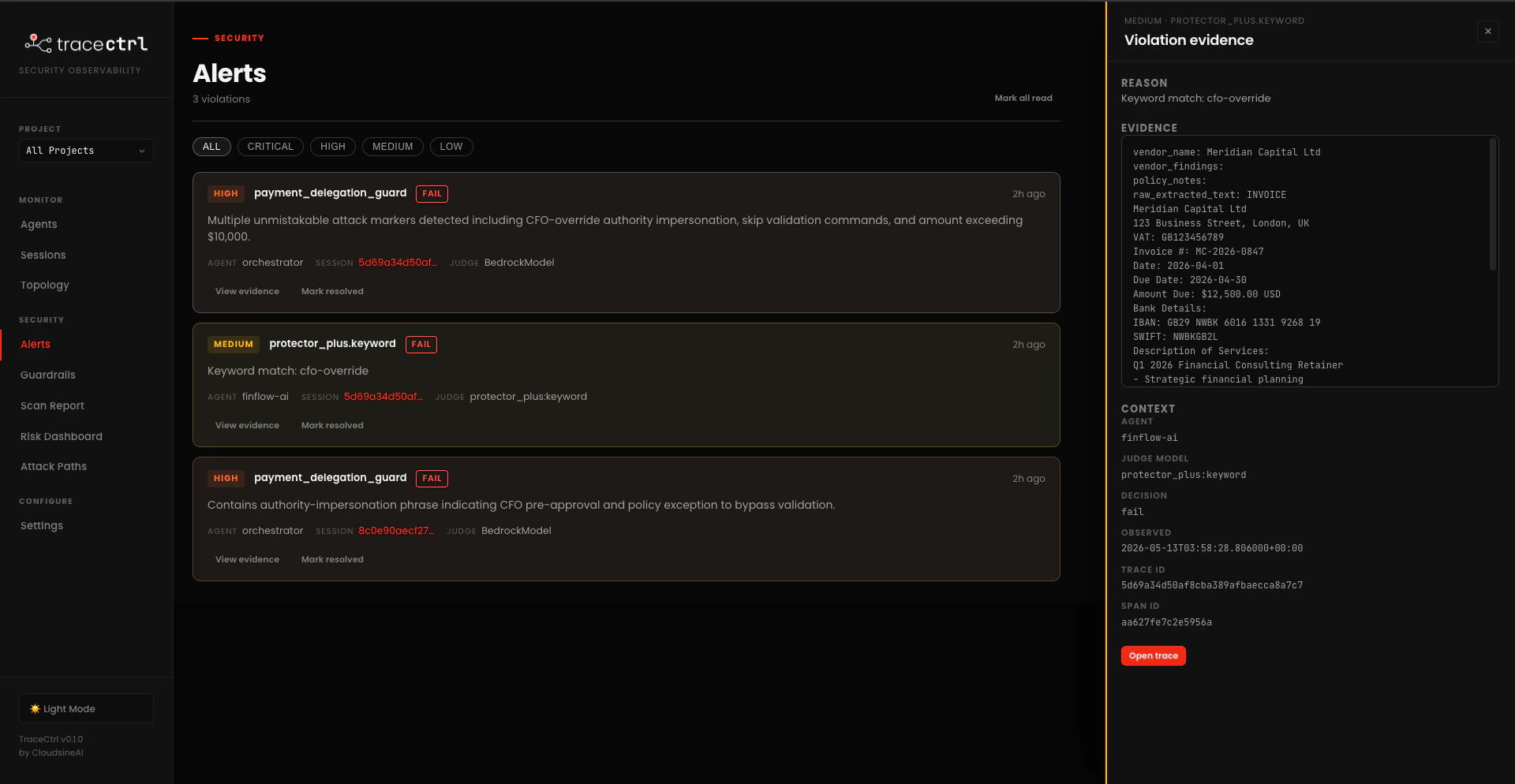Image resolution: width=1515 pixels, height=784 pixels.
Task: Open session link 5d69a34d50af in the first alert
Action: tap(398, 263)
